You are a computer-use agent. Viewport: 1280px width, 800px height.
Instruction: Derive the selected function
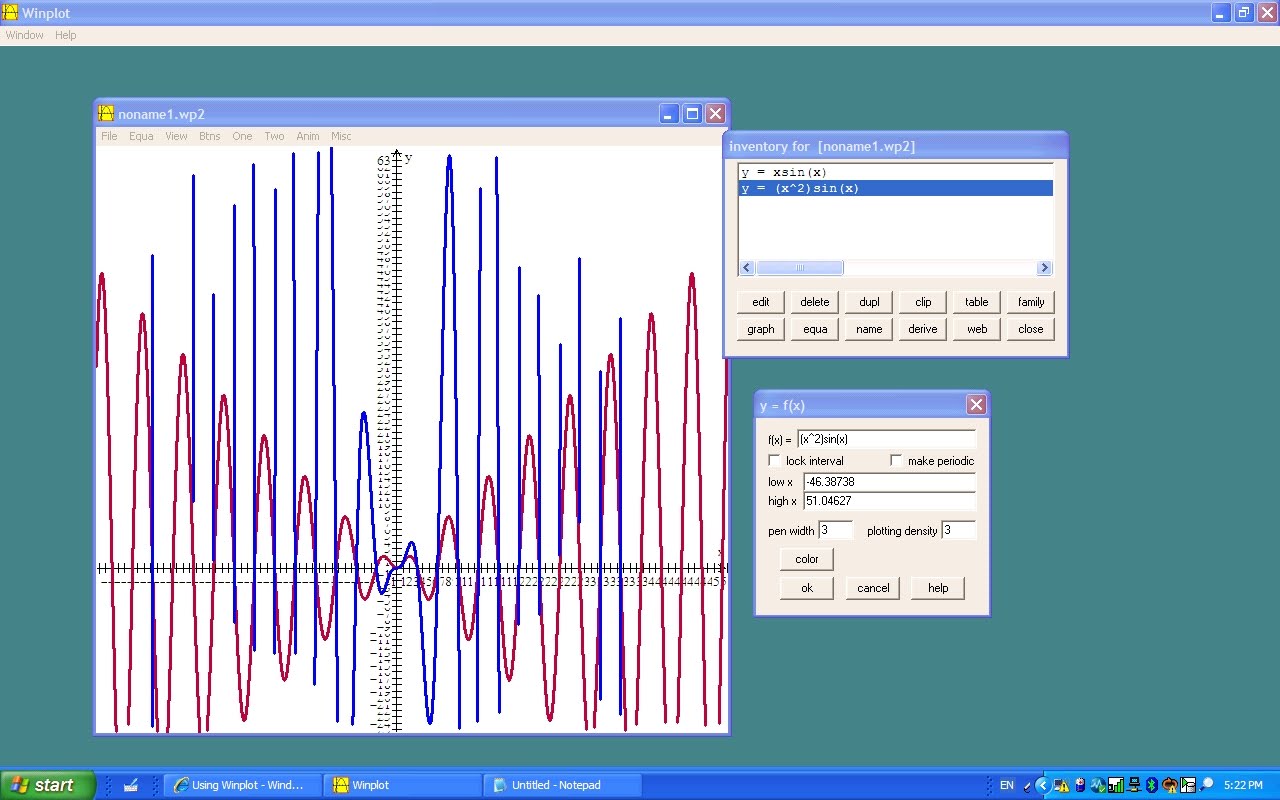[x=922, y=328]
